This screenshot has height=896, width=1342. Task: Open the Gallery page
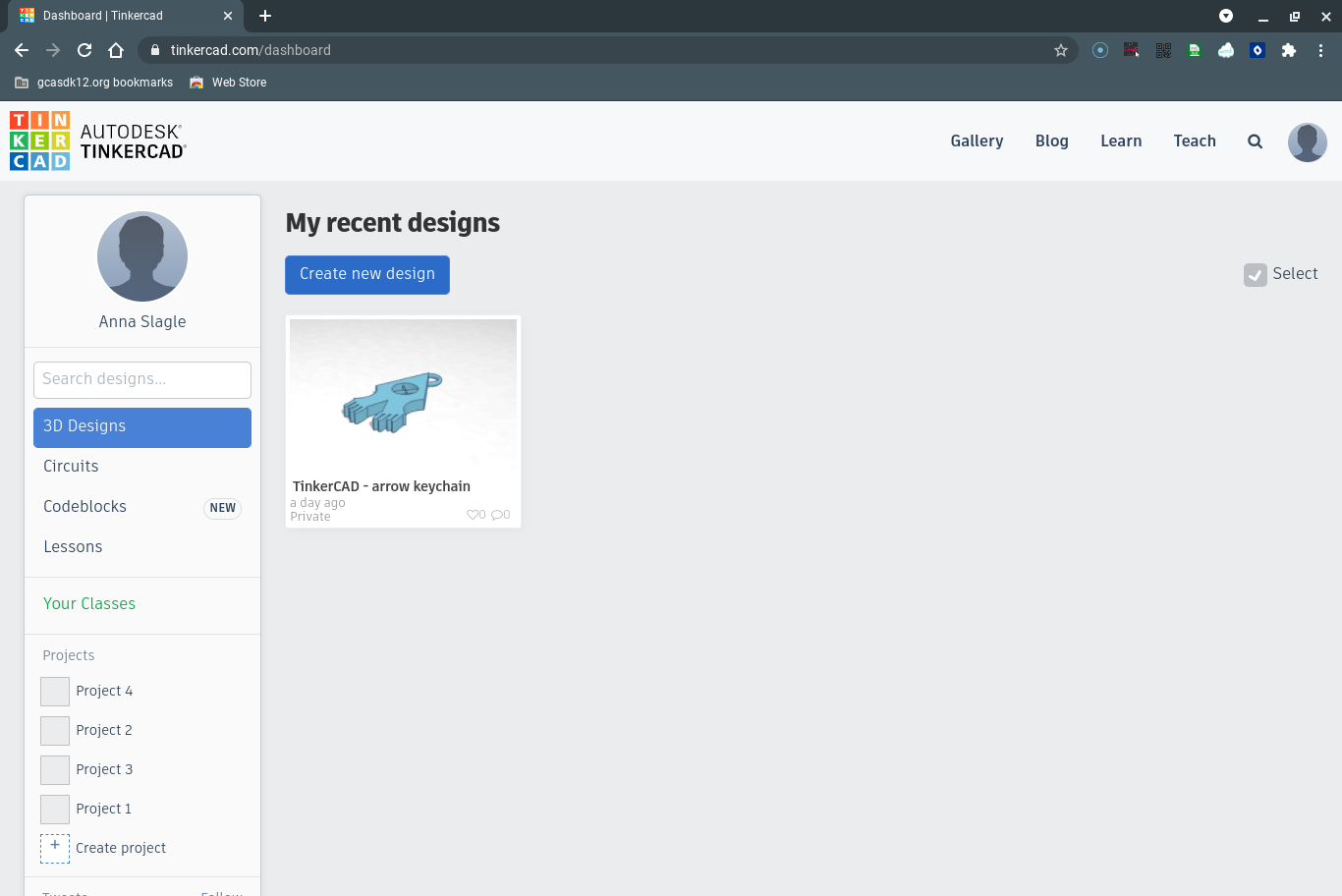coord(977,141)
